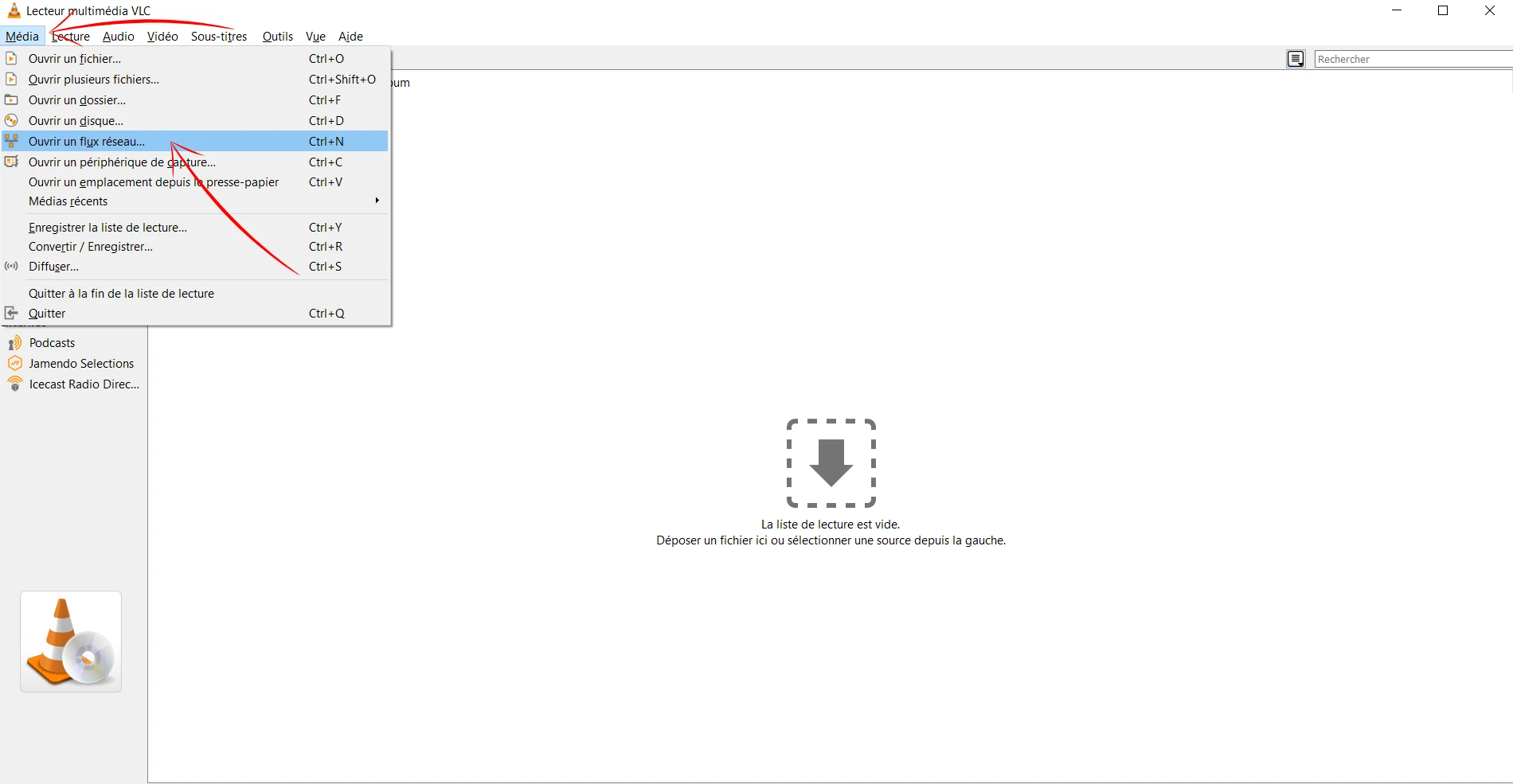
Task: Expand the Médias récents submenu
Action: coord(195,201)
